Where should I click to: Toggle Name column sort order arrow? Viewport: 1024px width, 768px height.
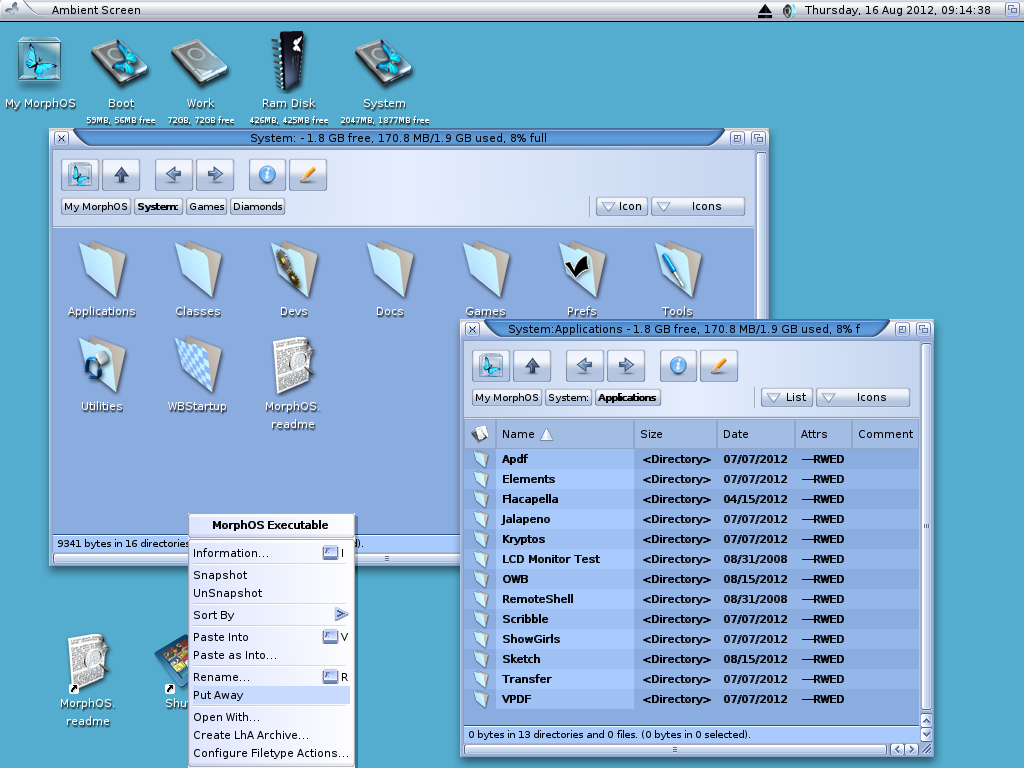click(547, 434)
